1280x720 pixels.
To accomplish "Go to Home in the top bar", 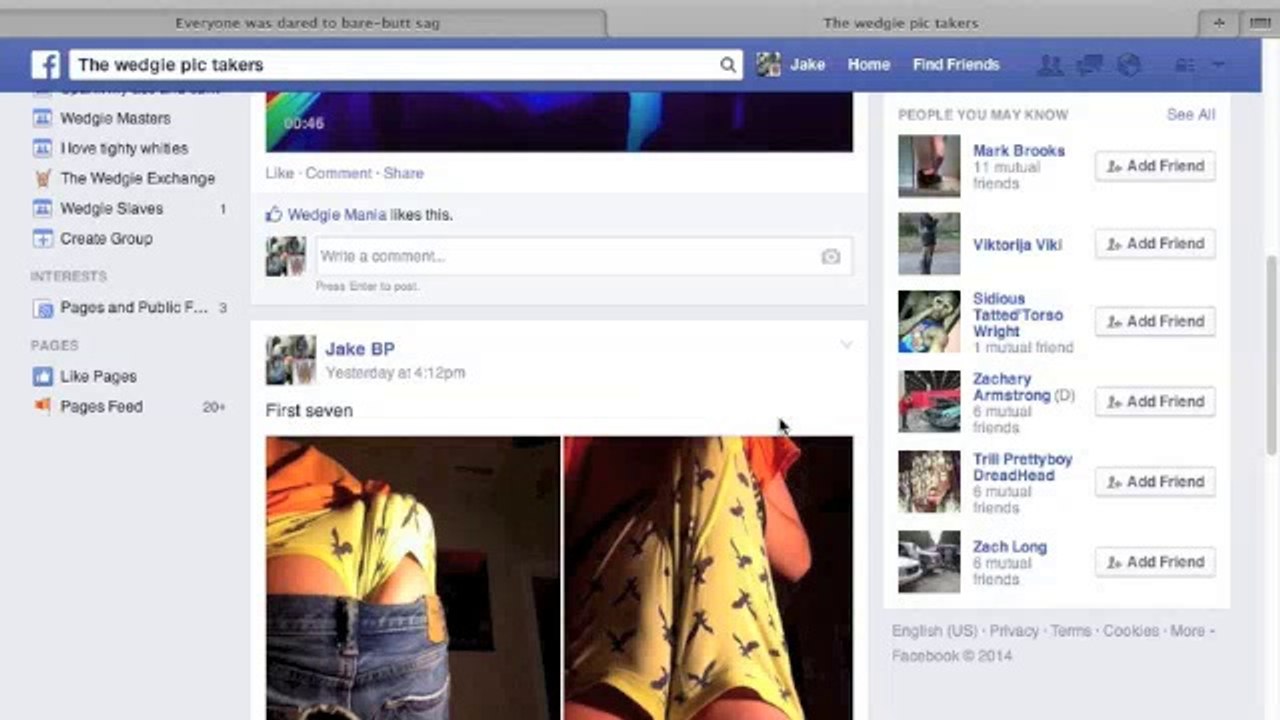I will pos(869,65).
